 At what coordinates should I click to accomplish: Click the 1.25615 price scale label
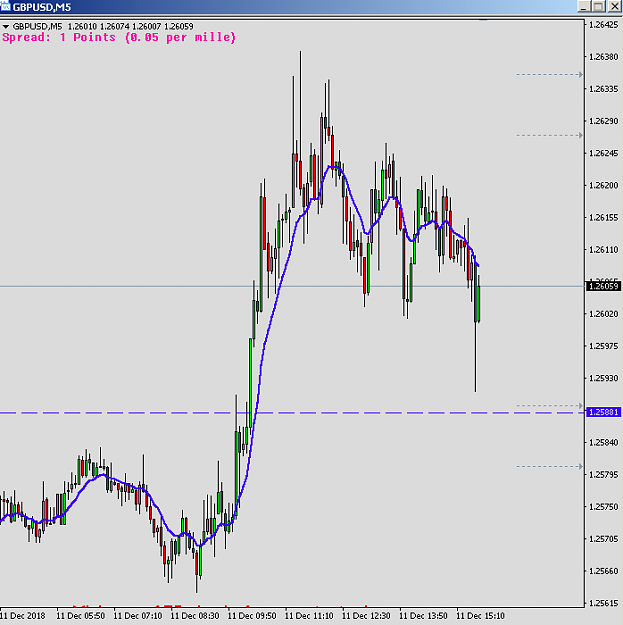(x=603, y=603)
